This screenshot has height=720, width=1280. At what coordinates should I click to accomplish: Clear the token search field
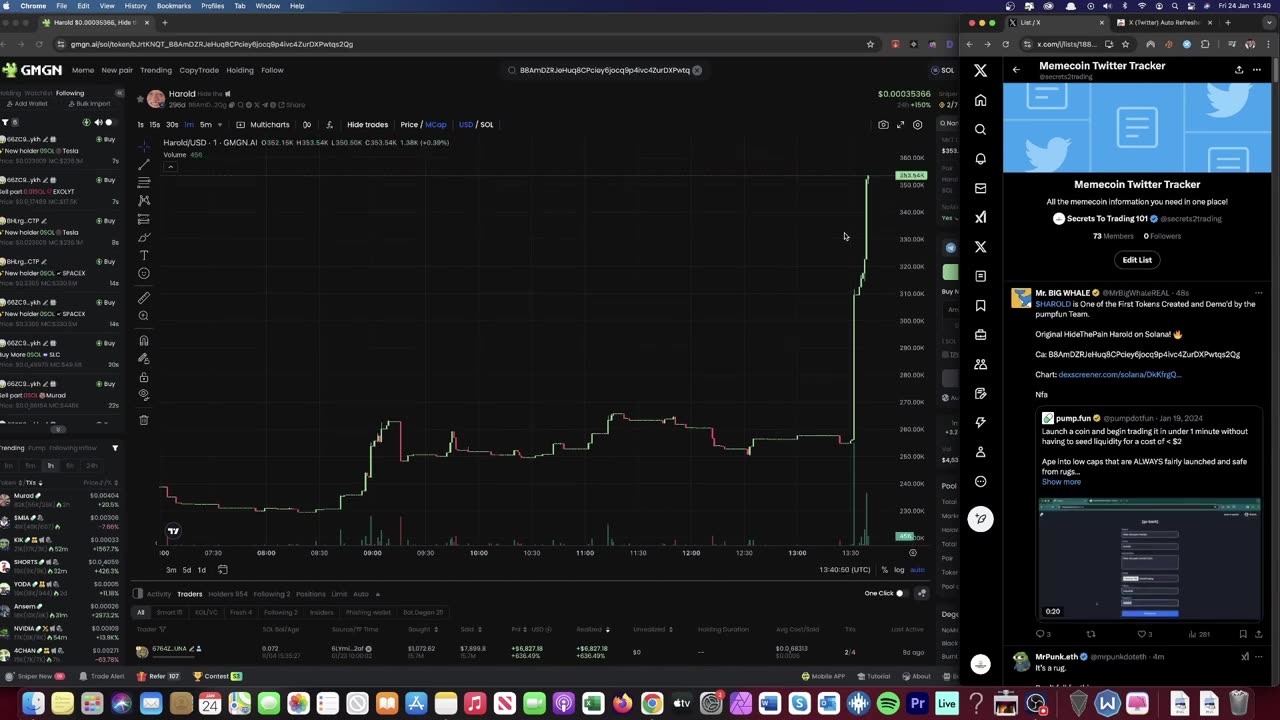coord(697,71)
